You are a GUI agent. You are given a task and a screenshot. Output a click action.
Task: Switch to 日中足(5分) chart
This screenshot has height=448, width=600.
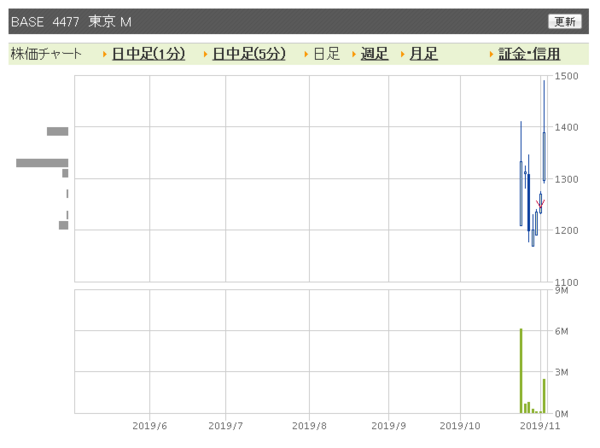(249, 54)
